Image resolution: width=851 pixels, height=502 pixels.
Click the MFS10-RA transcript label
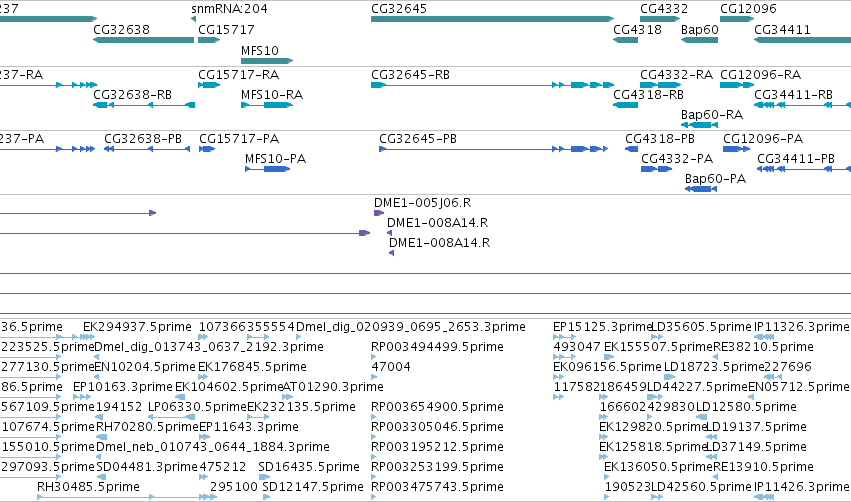point(272,94)
